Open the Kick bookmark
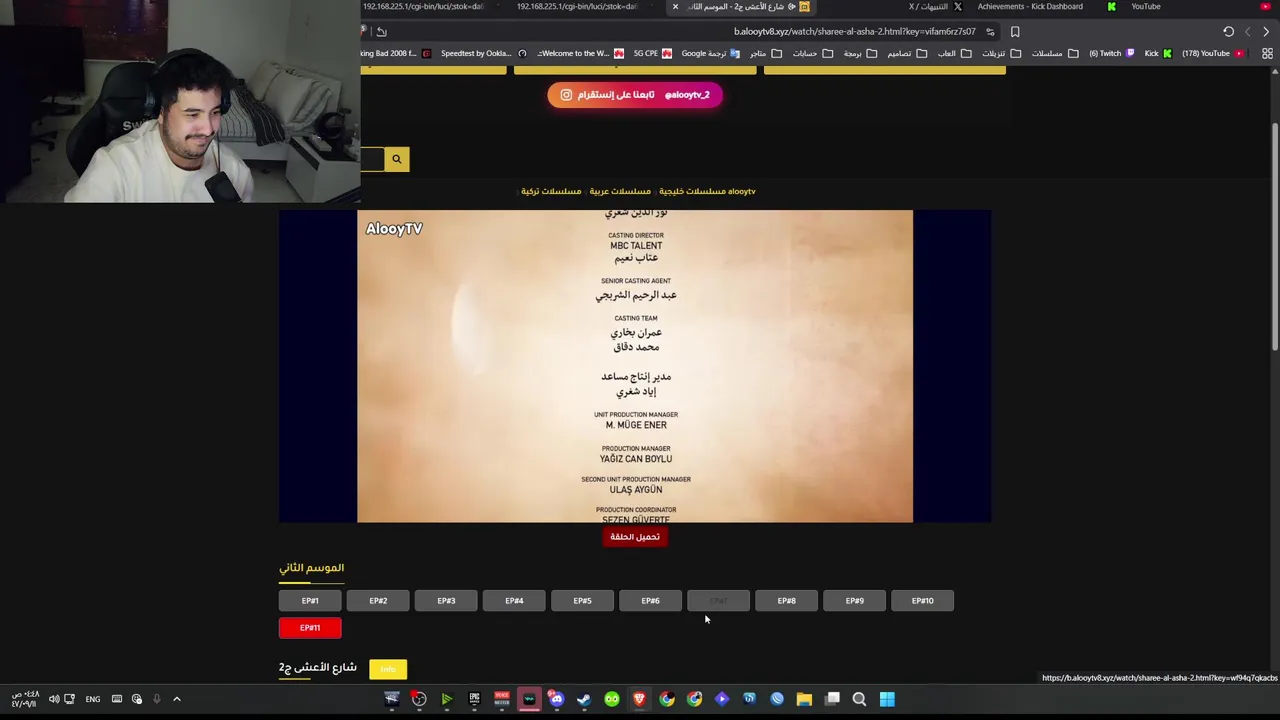Image resolution: width=1280 pixels, height=720 pixels. [1158, 54]
